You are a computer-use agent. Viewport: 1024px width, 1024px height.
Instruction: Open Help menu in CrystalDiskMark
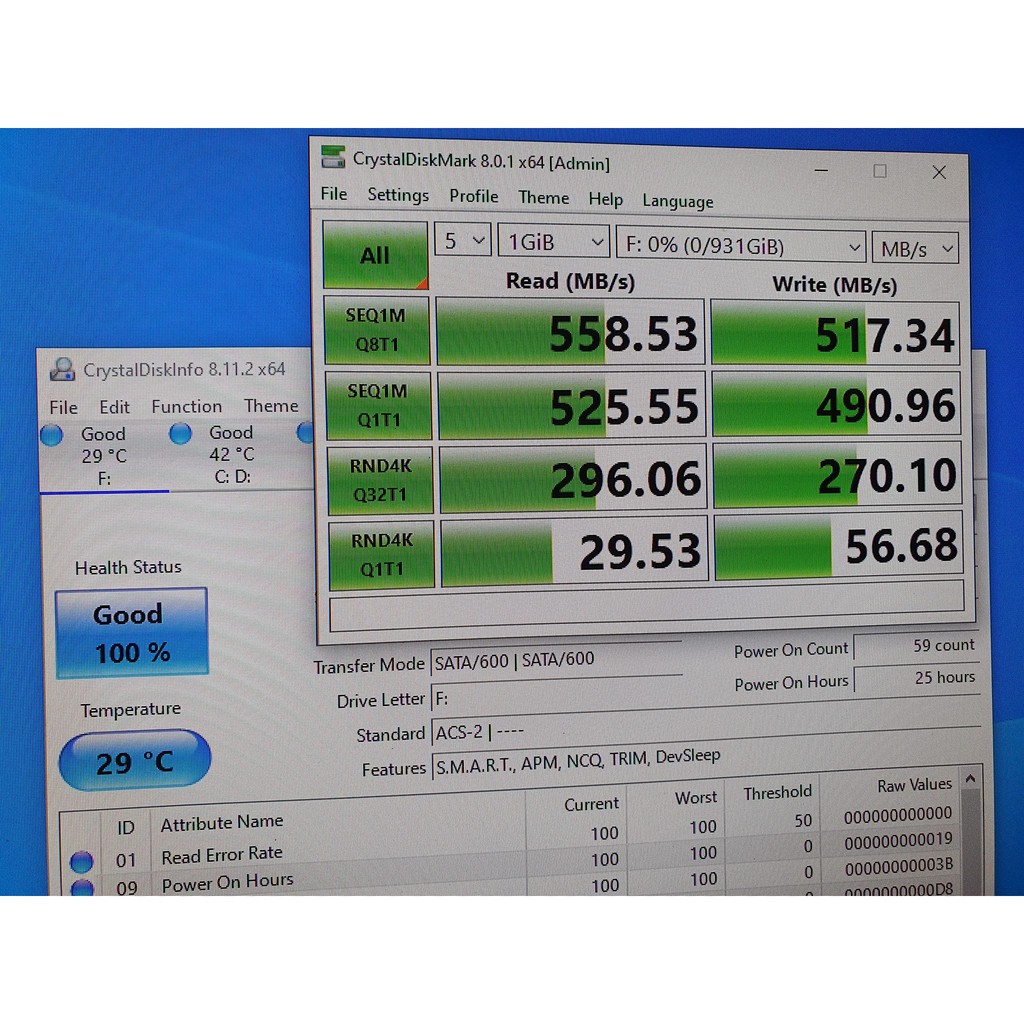605,199
